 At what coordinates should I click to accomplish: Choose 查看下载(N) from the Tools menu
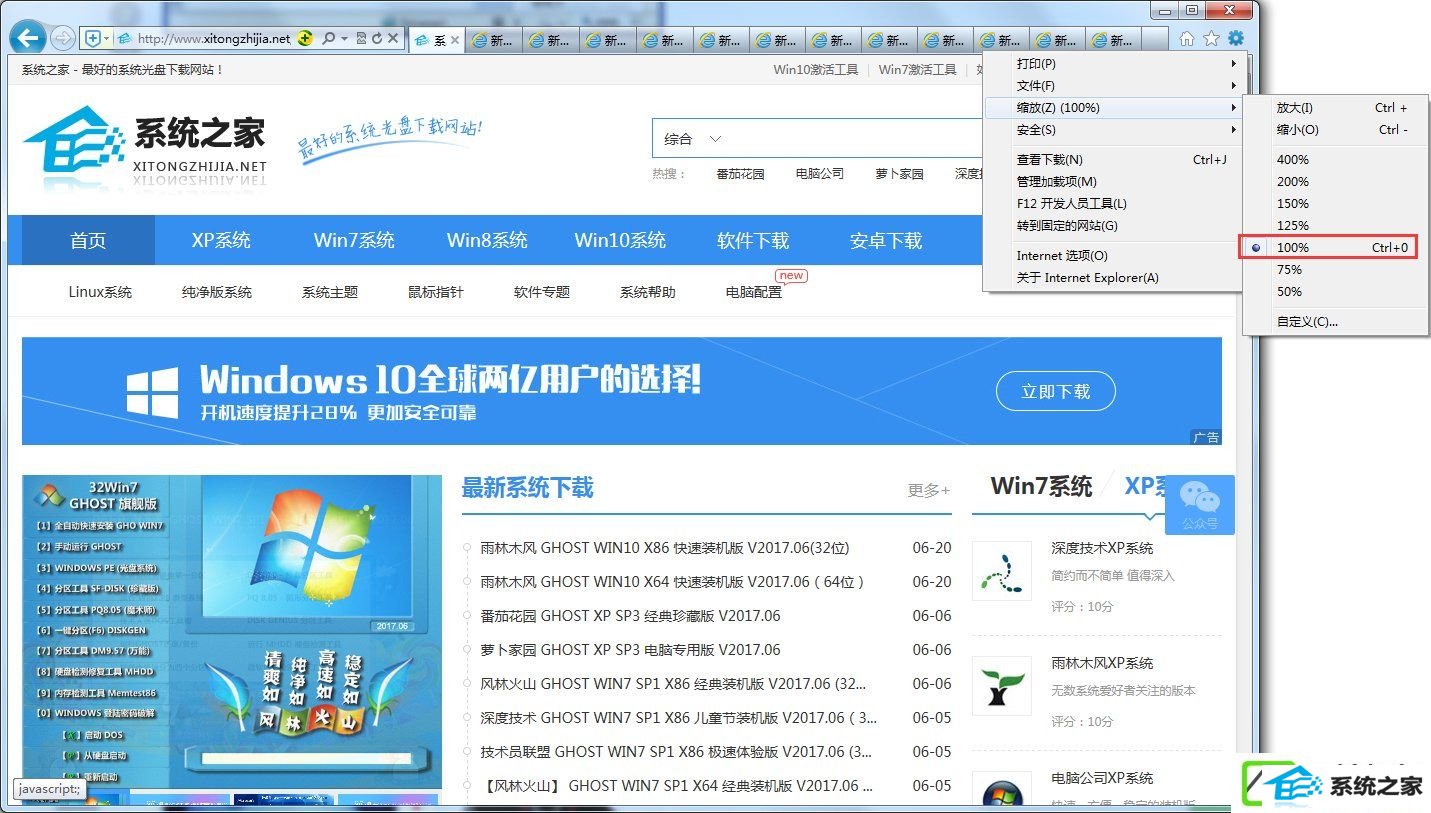1113,160
